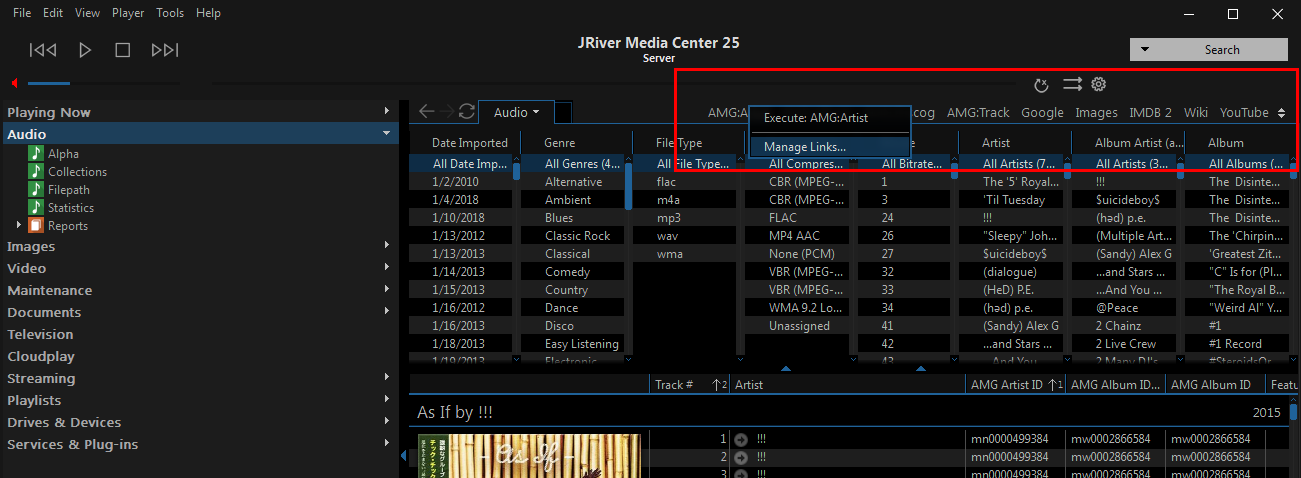Select Classic Rock in Genre list

(x=577, y=236)
